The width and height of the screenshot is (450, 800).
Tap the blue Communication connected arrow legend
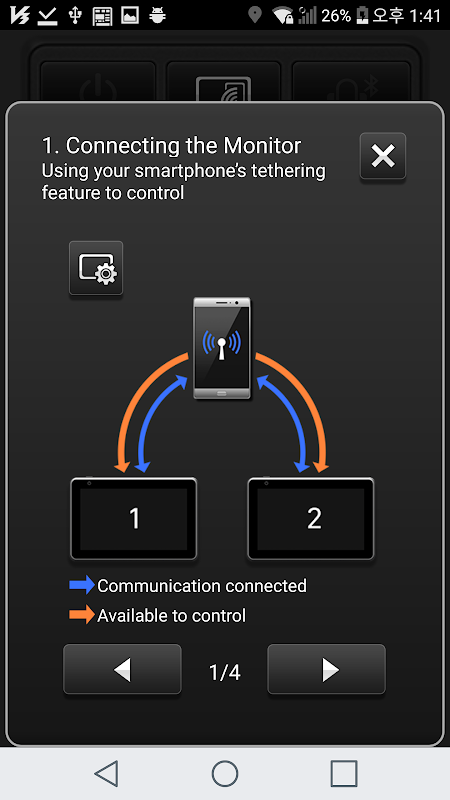(82, 585)
